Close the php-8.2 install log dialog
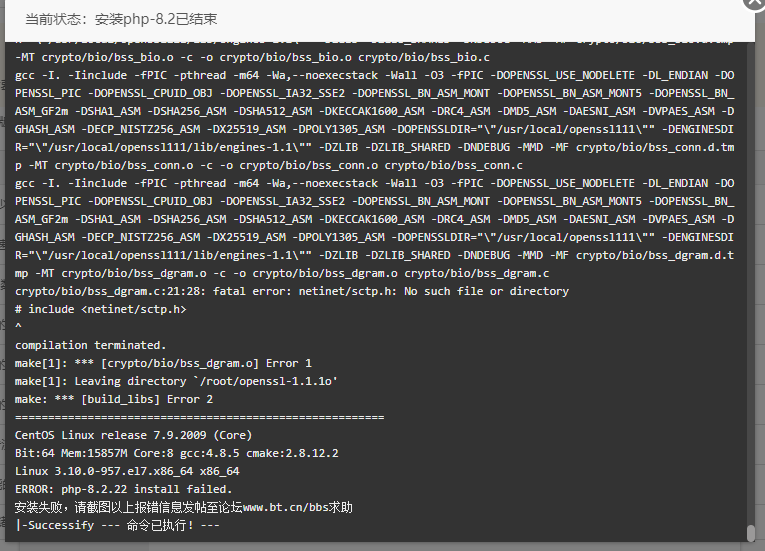The image size is (765, 551). [x=755, y=2]
